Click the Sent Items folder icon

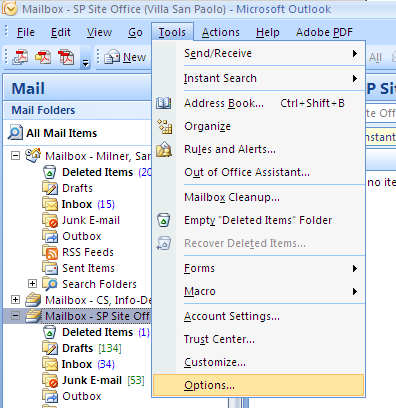pyautogui.click(x=50, y=268)
